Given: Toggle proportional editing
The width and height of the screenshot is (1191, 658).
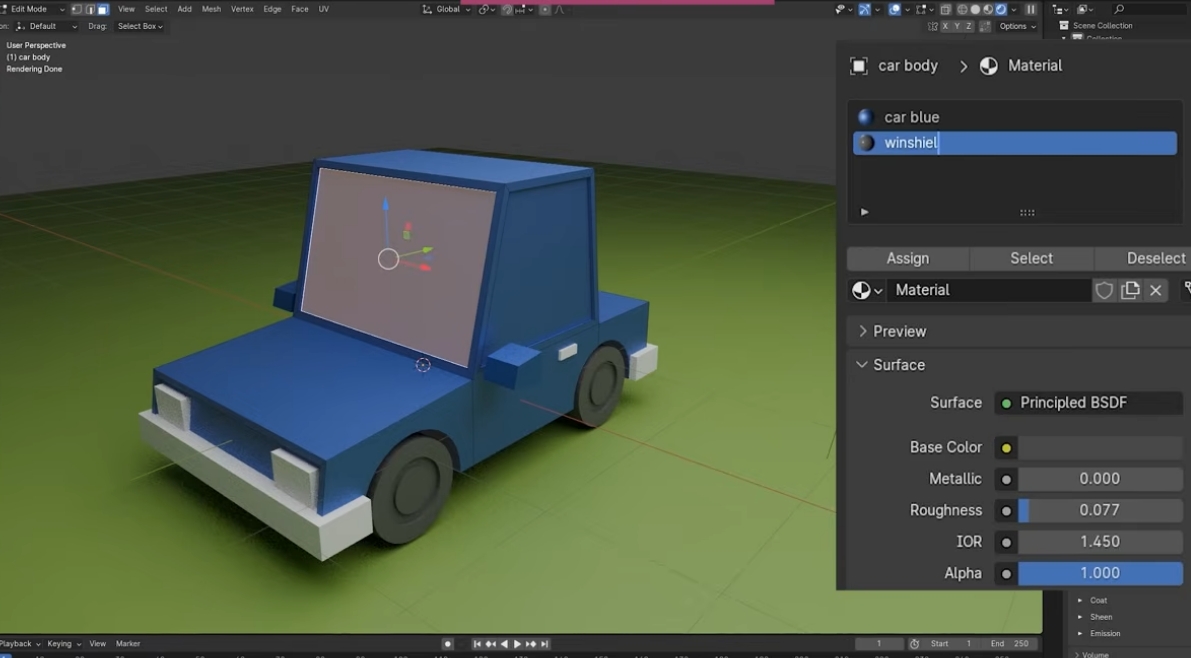Looking at the screenshot, I should pos(545,9).
